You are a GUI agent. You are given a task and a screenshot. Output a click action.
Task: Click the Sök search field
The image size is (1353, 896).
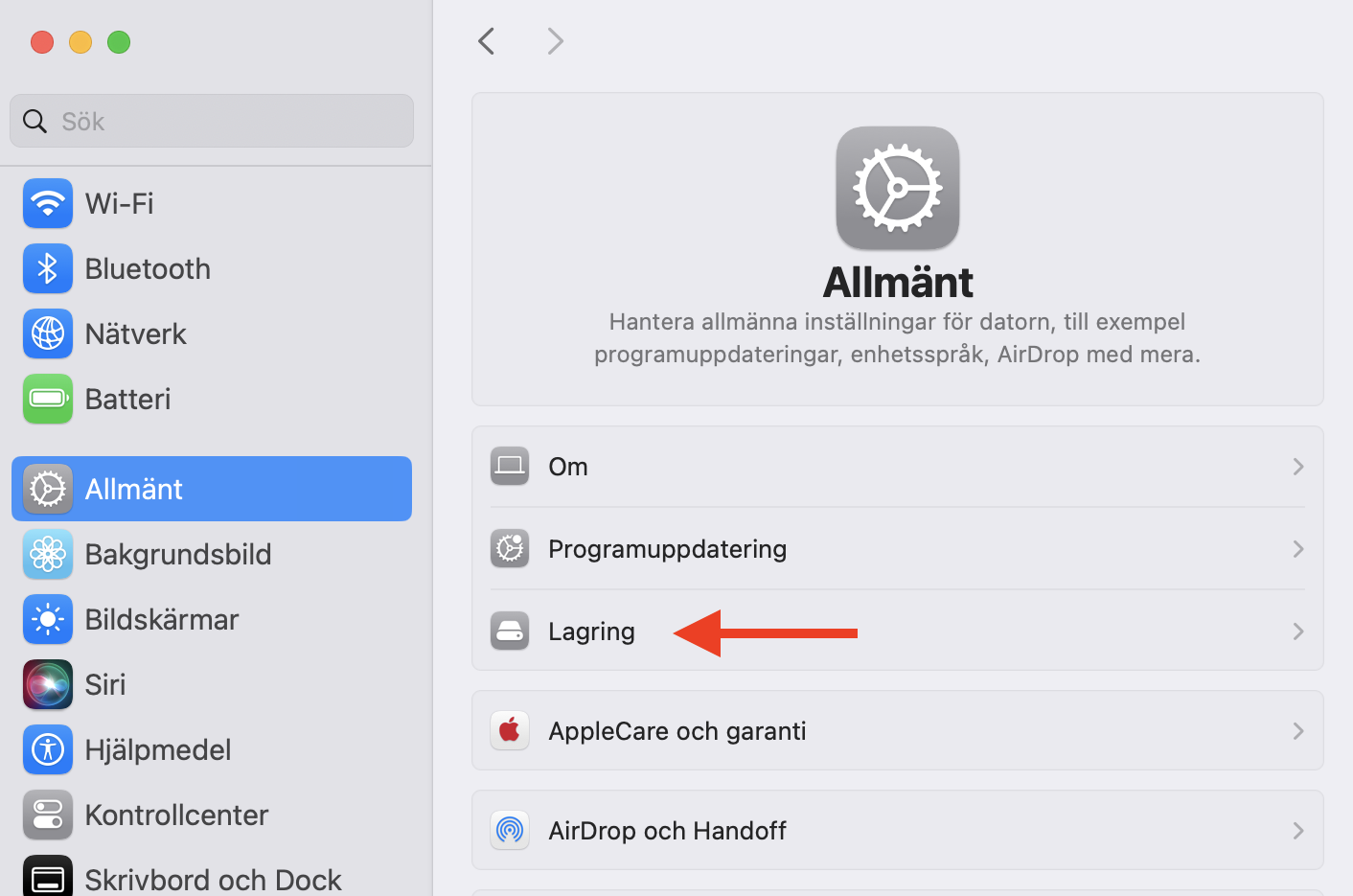tap(212, 121)
